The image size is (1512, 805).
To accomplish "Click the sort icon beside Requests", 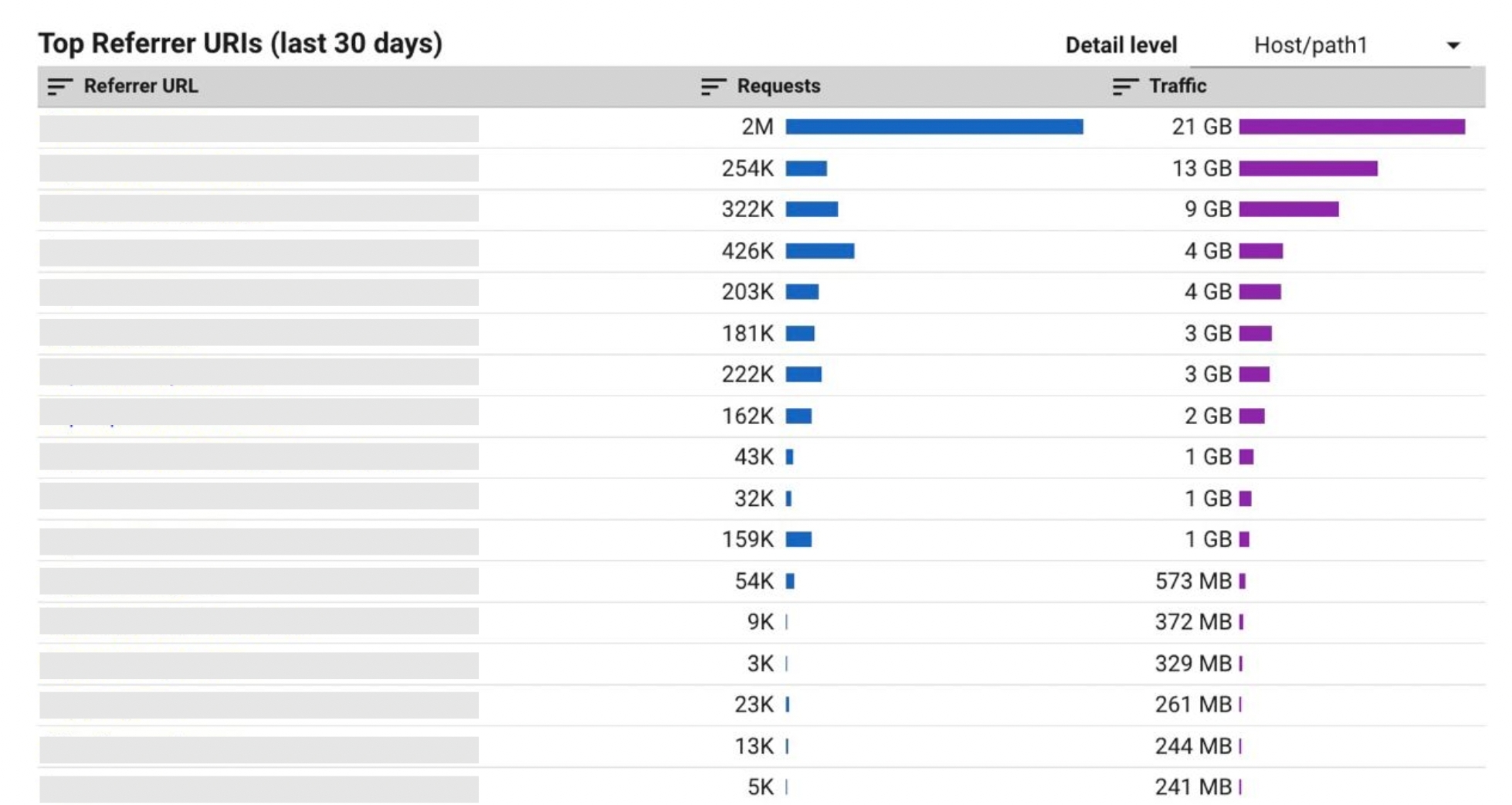I will 713,87.
